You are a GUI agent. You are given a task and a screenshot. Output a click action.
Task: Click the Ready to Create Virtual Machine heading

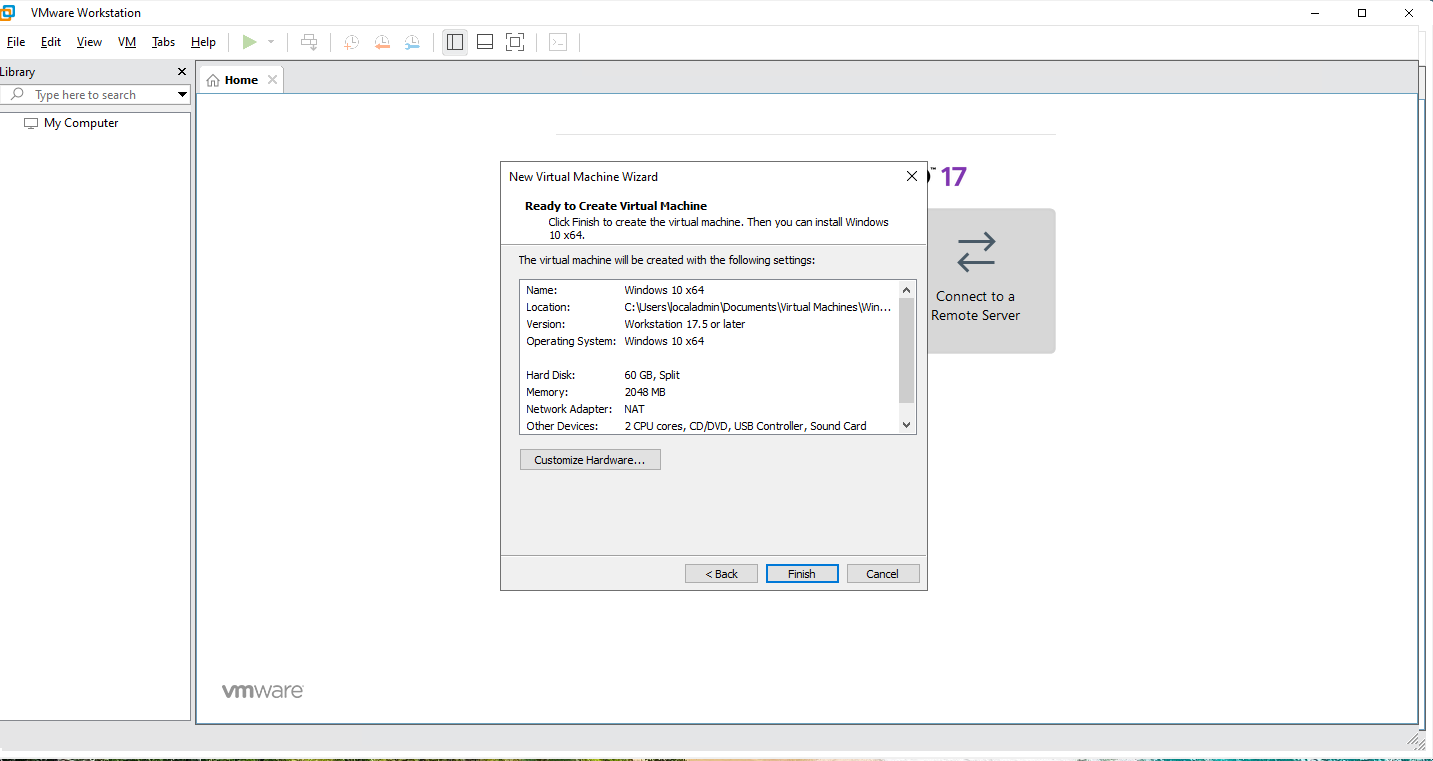click(616, 206)
